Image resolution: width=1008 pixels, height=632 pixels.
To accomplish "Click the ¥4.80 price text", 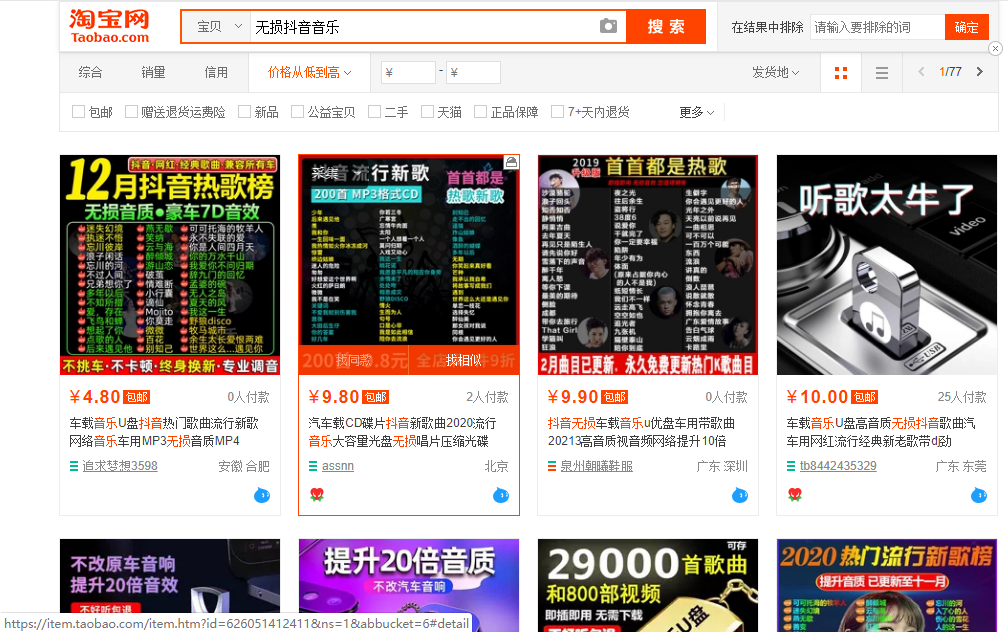I will pyautogui.click(x=94, y=397).
